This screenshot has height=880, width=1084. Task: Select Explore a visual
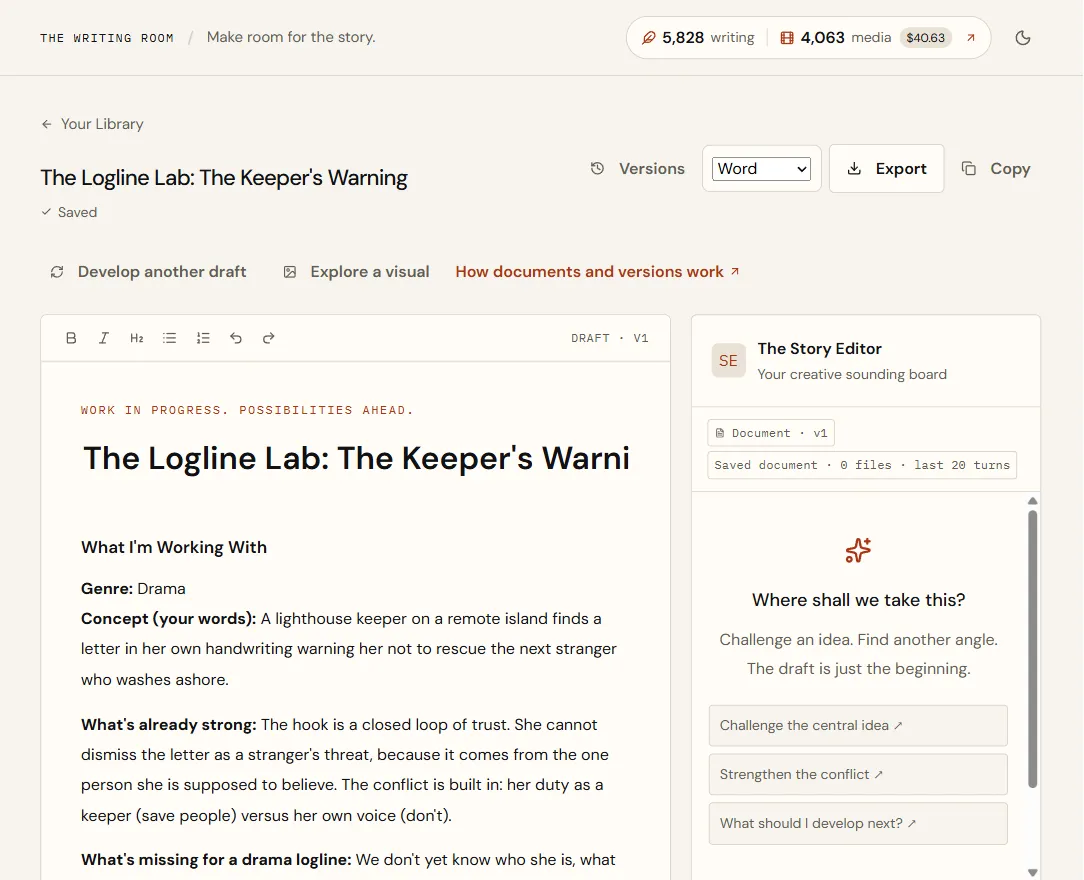[x=356, y=272]
